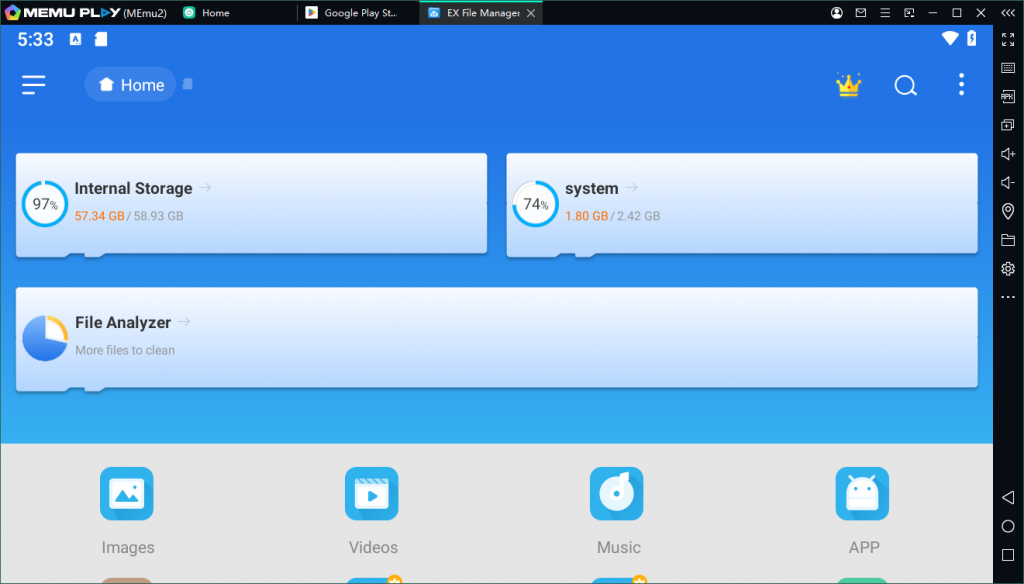1024x584 pixels.
Task: Click the arrow next to system
Action: click(x=631, y=187)
